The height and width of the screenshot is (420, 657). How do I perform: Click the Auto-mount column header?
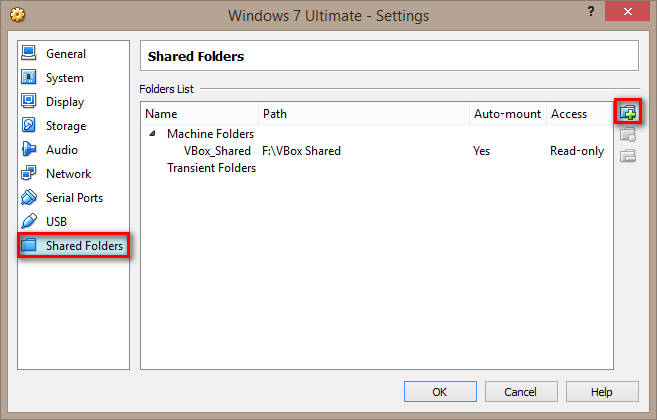508,114
